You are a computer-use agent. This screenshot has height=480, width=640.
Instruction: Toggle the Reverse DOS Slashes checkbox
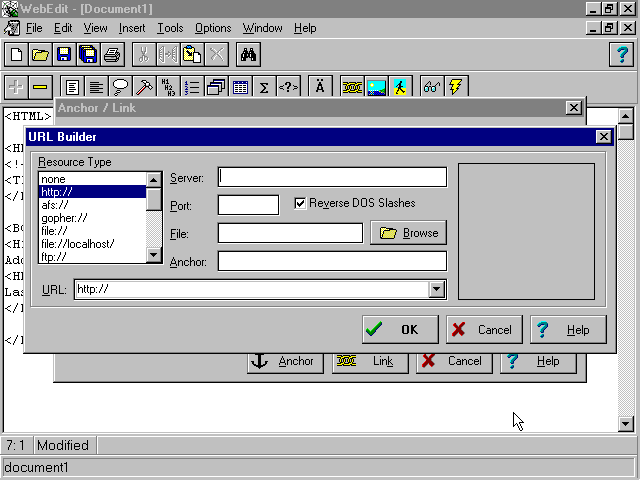[x=300, y=203]
